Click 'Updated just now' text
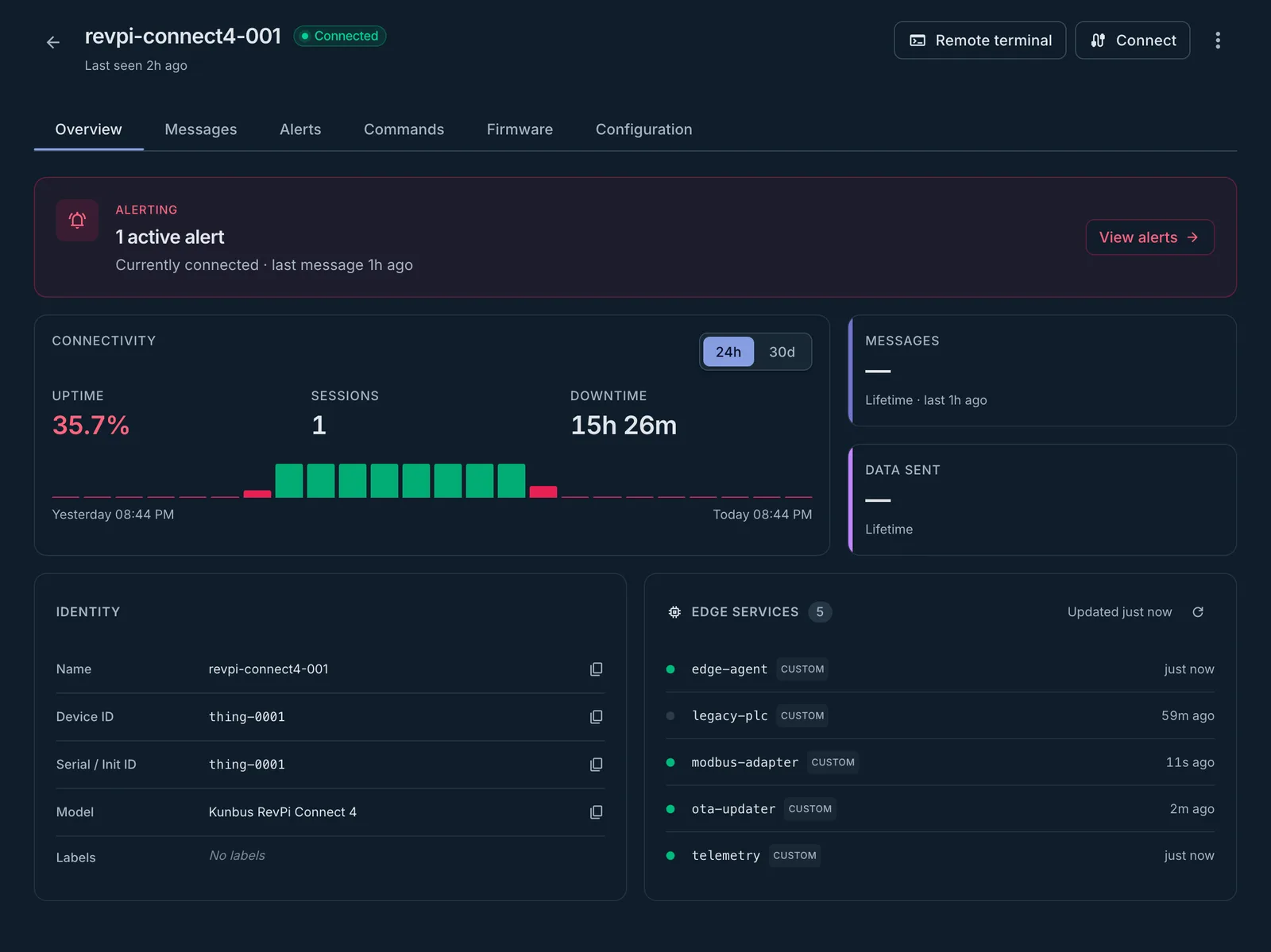The height and width of the screenshot is (952, 1271). click(x=1119, y=612)
